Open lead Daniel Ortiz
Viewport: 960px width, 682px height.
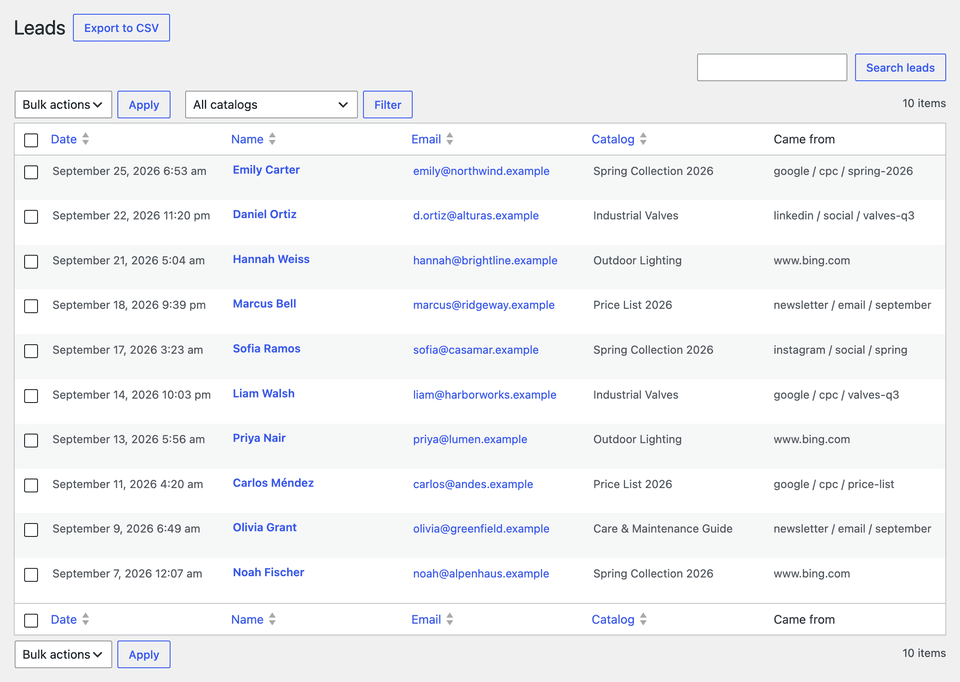pyautogui.click(x=264, y=214)
